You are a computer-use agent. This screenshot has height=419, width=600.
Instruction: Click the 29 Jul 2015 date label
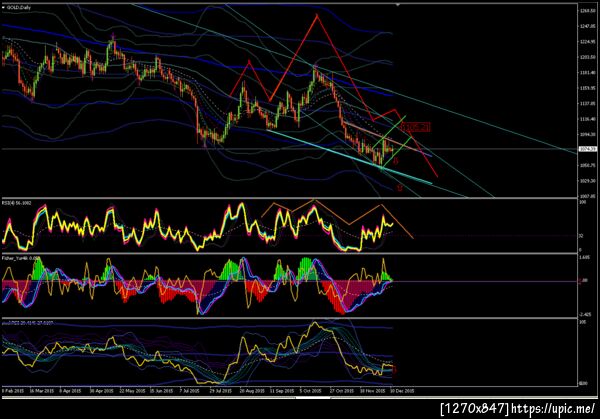click(x=221, y=391)
